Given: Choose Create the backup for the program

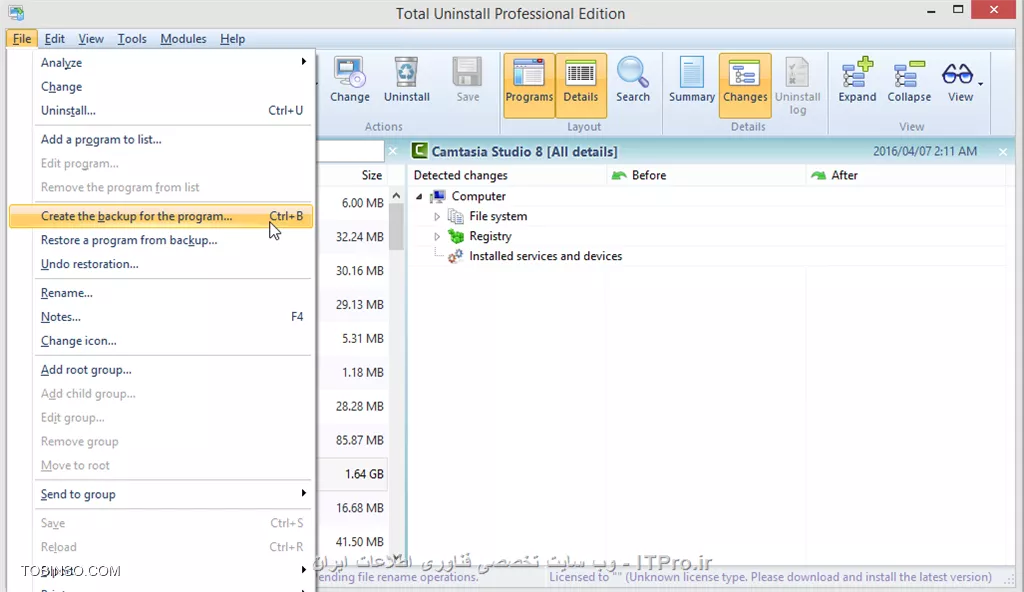Looking at the screenshot, I should [161, 216].
